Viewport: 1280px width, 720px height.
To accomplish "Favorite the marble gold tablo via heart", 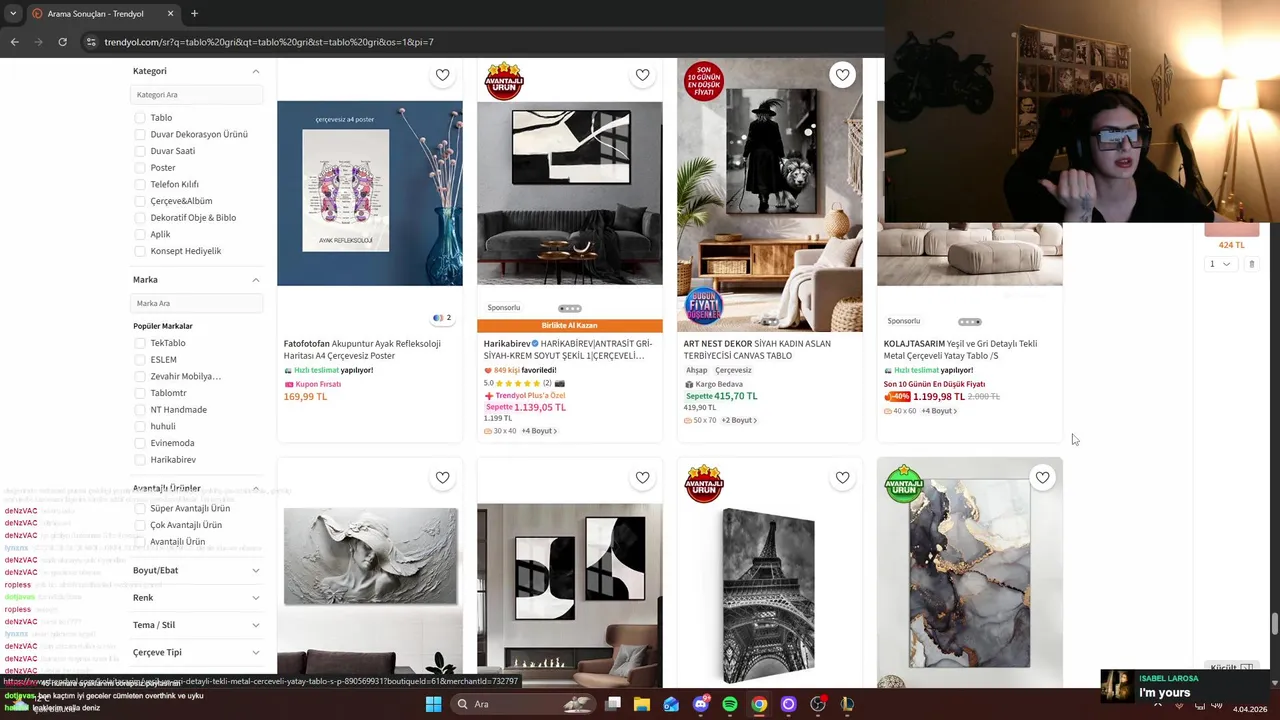I will (x=1042, y=478).
